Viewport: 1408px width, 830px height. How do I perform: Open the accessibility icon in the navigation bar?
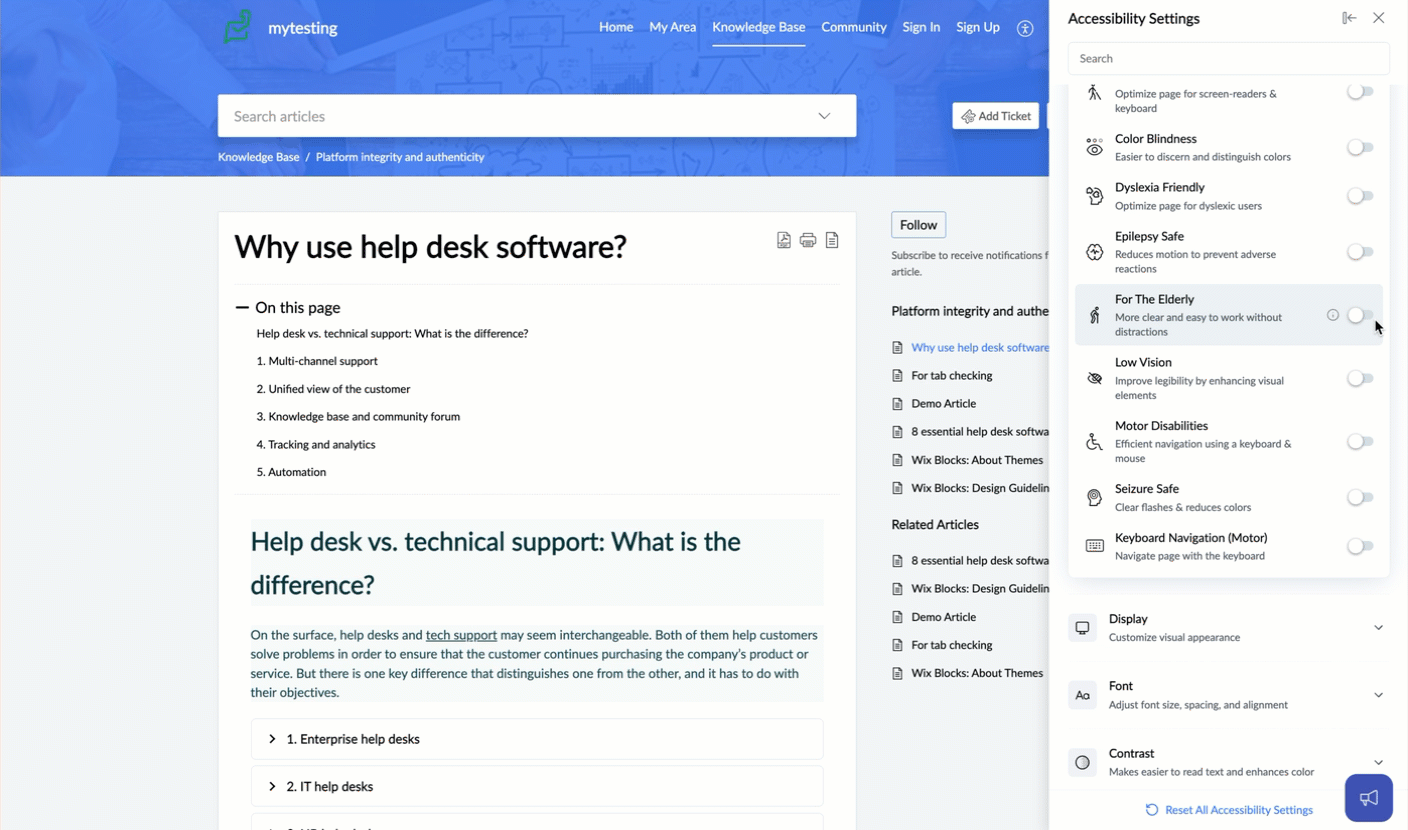(1025, 28)
